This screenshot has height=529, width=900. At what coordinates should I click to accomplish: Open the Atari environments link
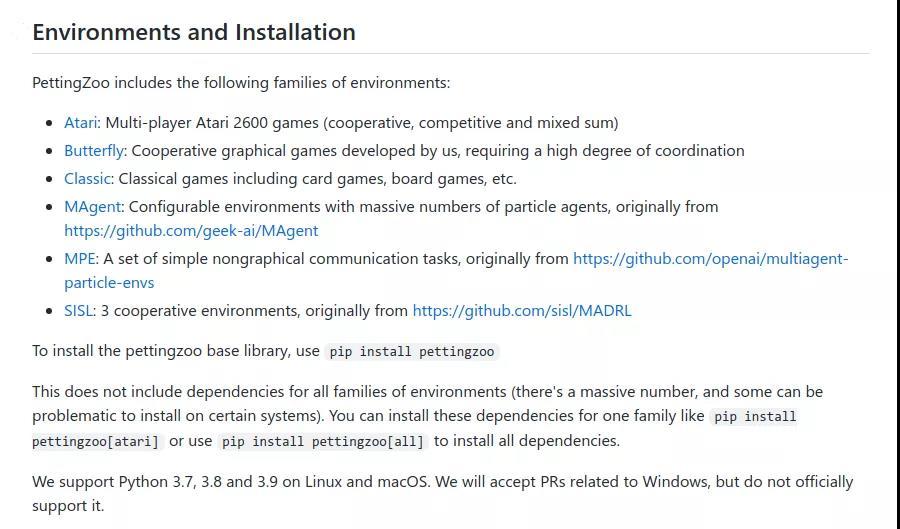pos(80,123)
